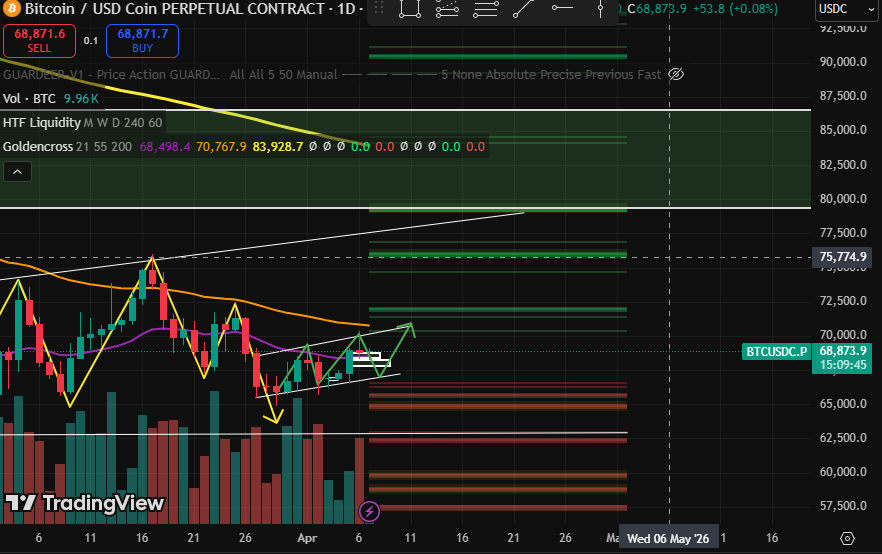
Task: Select the Fib retracement drawing tool
Action: (x=447, y=8)
